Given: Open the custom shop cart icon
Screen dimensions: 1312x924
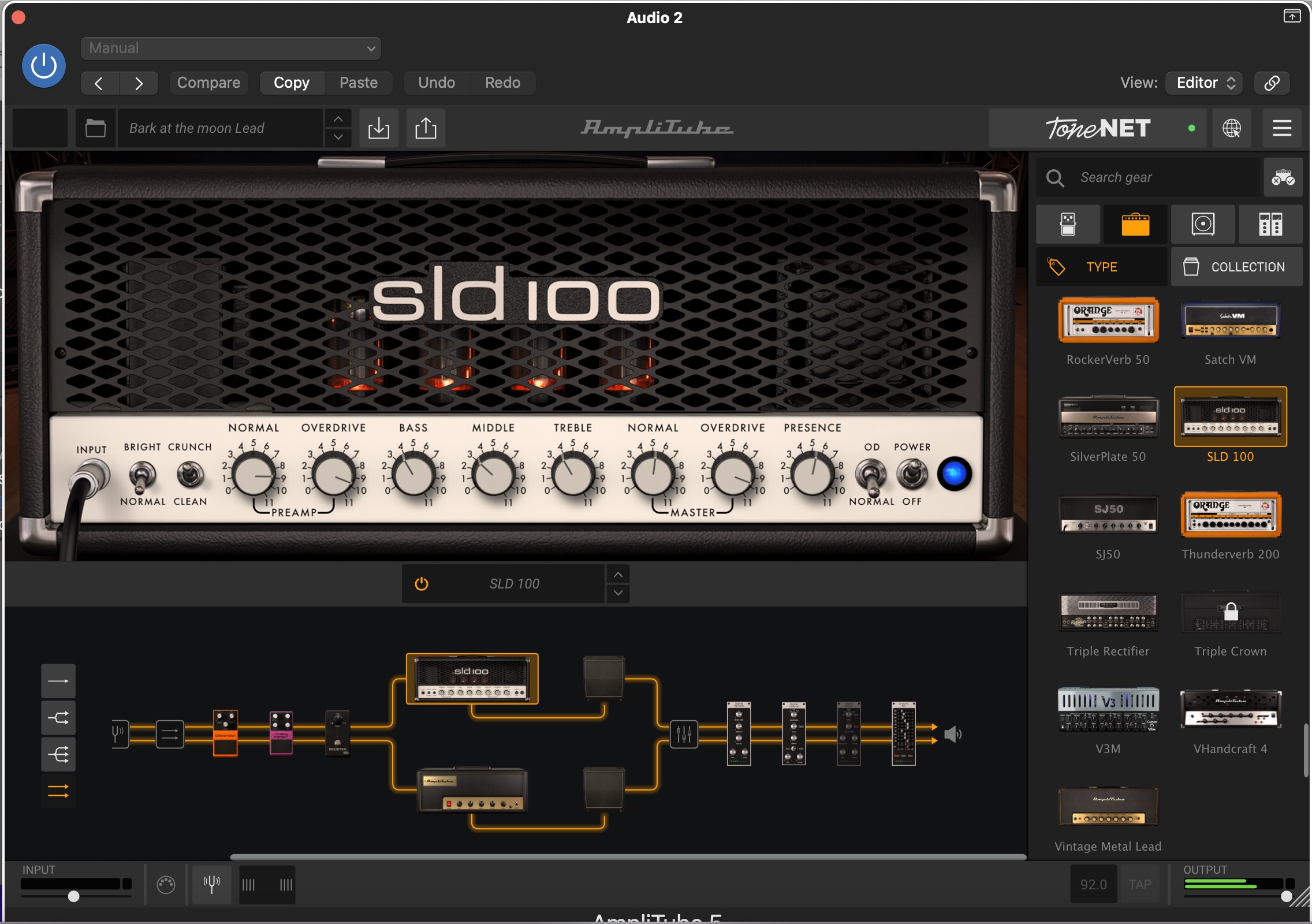Looking at the screenshot, I should coord(1283,177).
